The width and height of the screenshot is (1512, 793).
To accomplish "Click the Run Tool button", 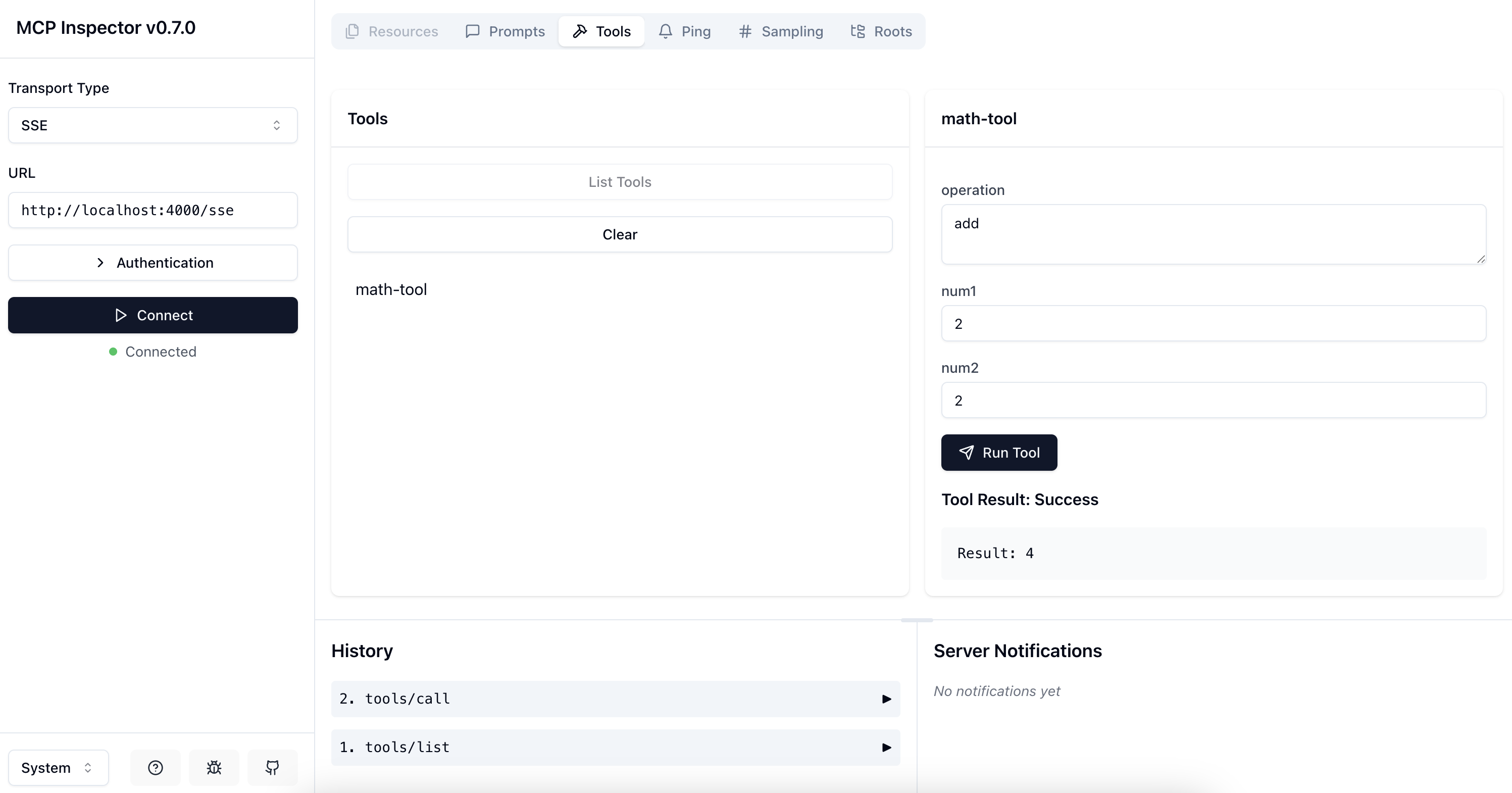I will tap(999, 453).
